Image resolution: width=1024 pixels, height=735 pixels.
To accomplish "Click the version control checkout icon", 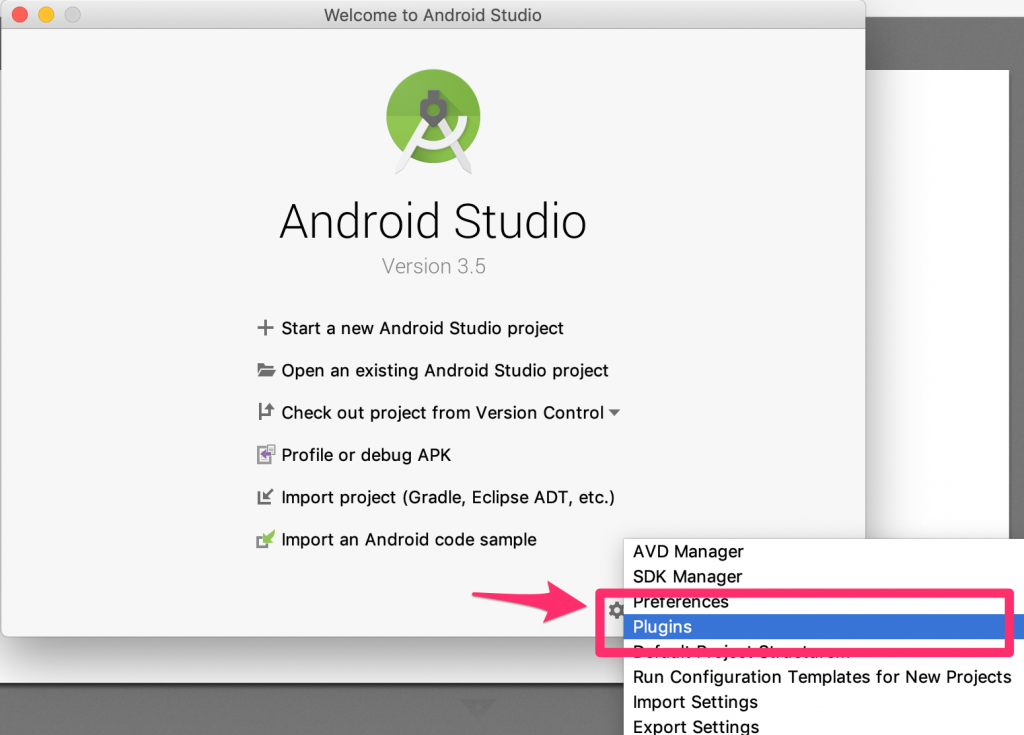I will (x=265, y=412).
